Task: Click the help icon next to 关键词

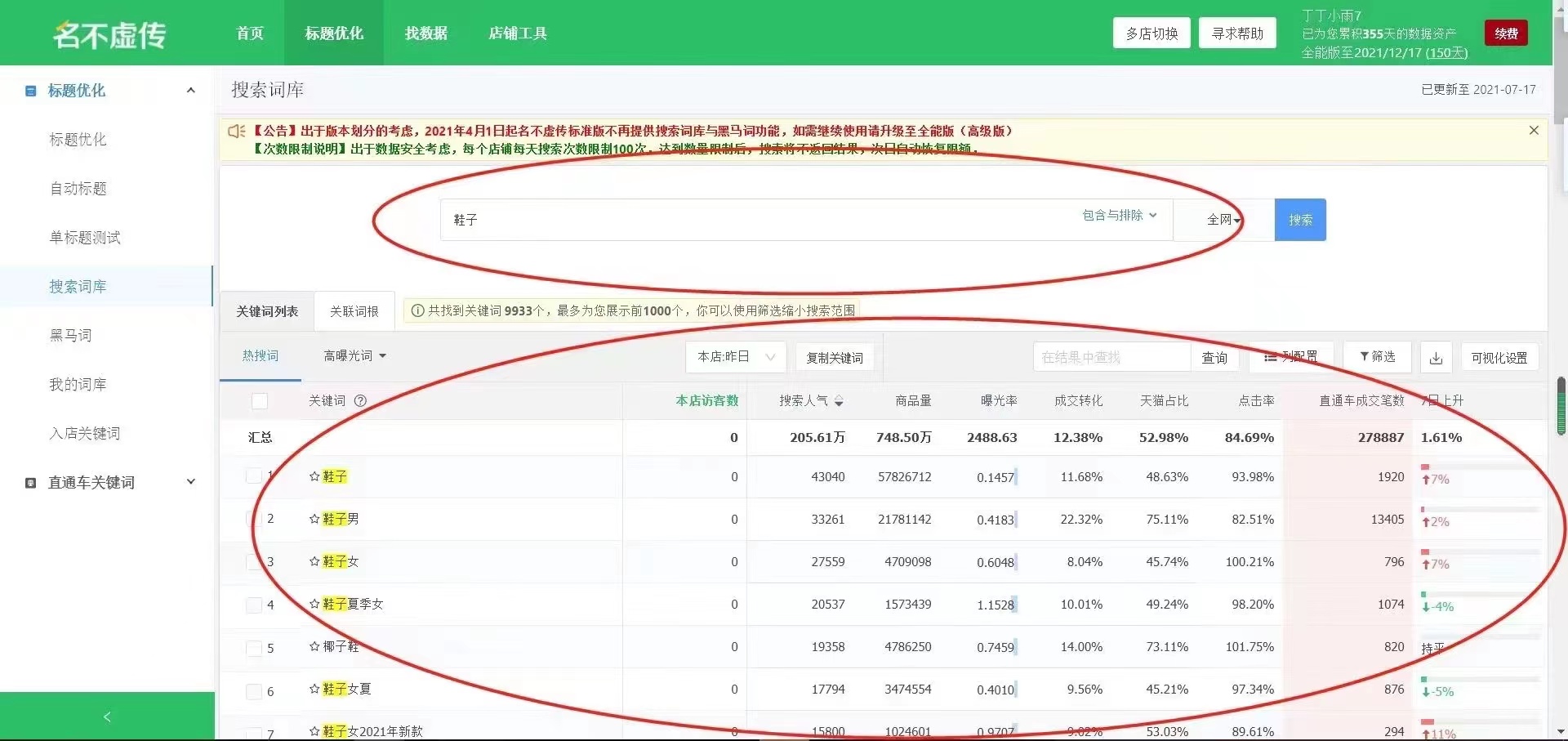Action: tap(360, 401)
